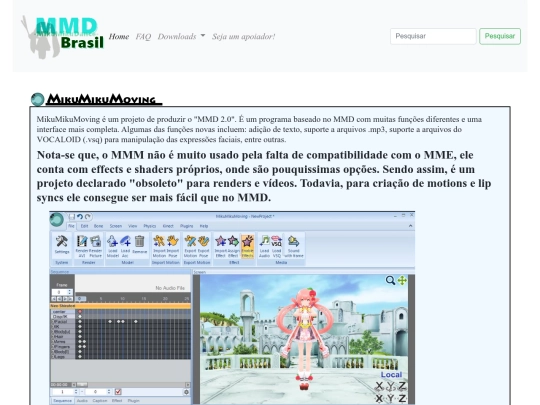The height and width of the screenshot is (405, 540).
Task: Toggle the red checkbox below the timeline
Action: pyautogui.click(x=118, y=392)
